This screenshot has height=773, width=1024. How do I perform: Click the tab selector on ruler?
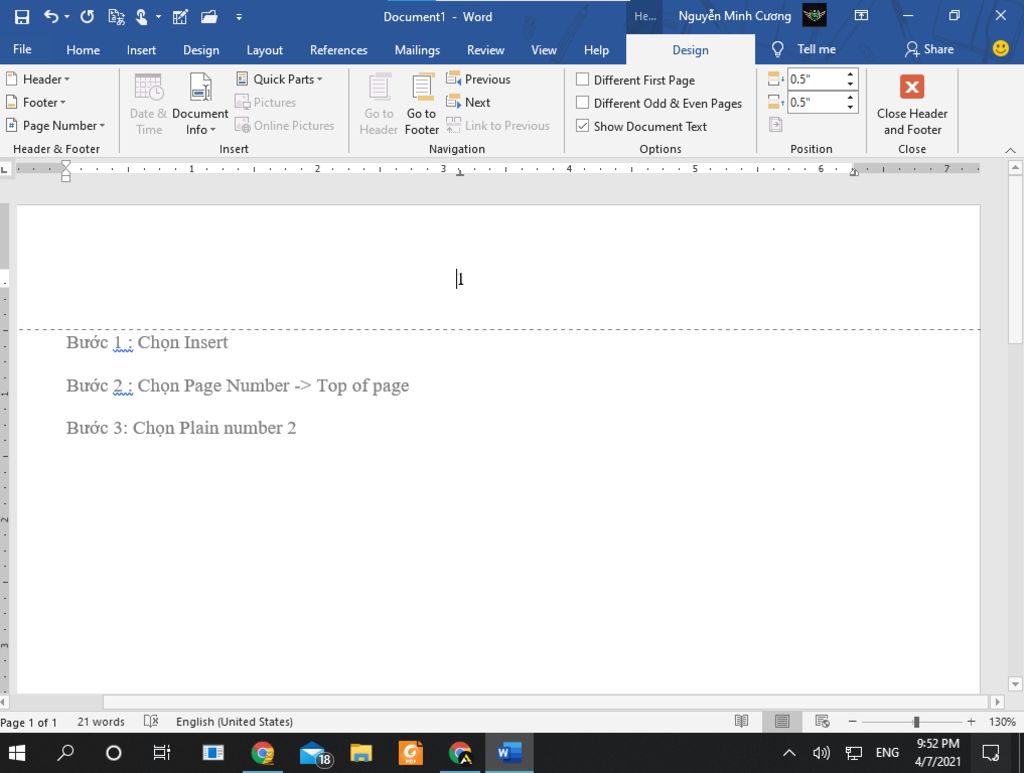[5, 169]
